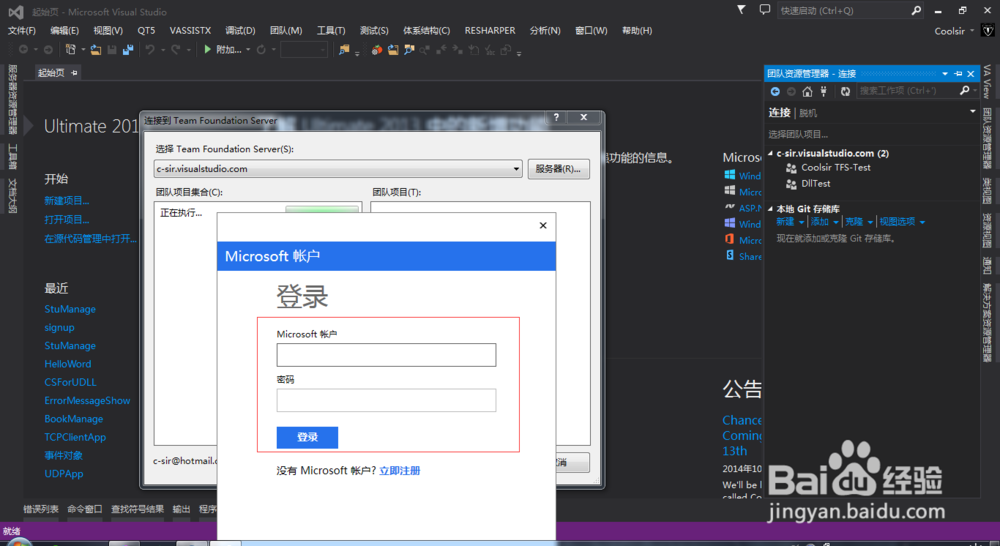Open the 连接 page dropdown arrow
The width and height of the screenshot is (1000, 546).
[973, 112]
